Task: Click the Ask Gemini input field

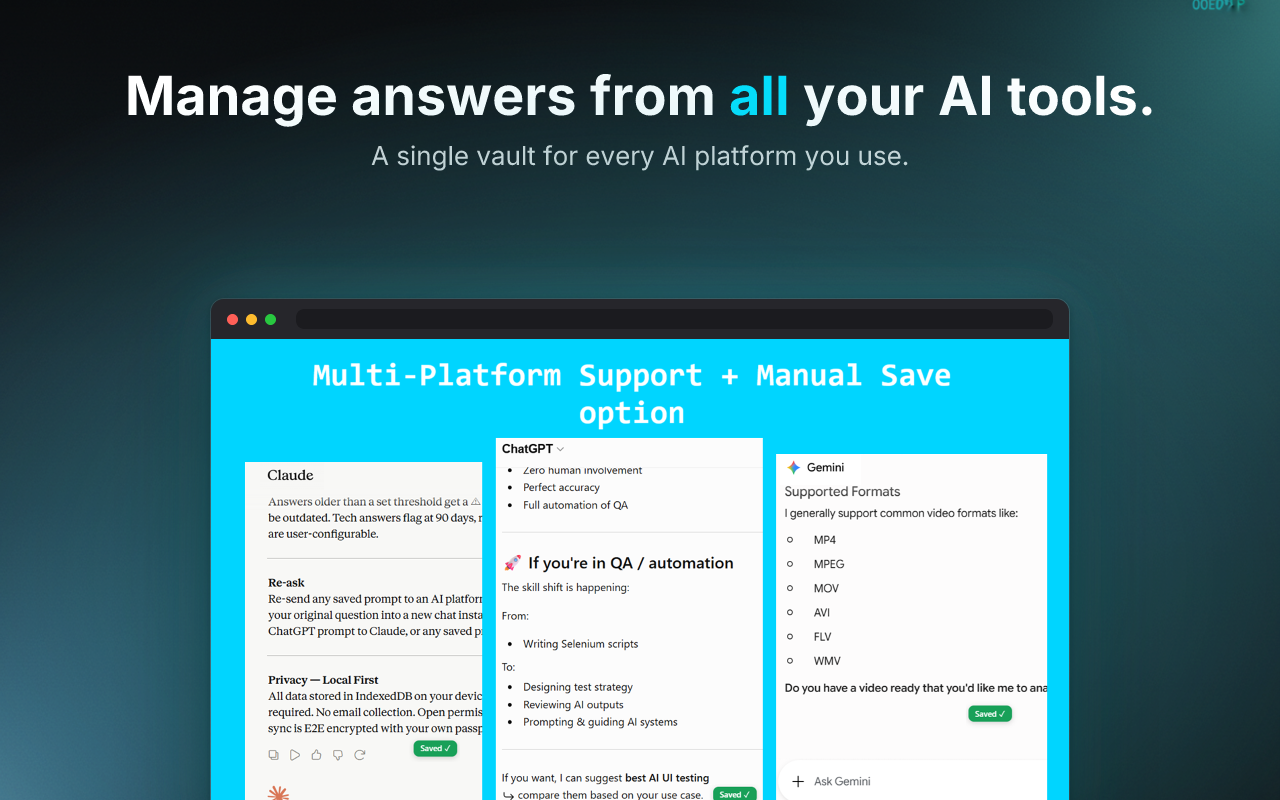Action: tap(912, 781)
